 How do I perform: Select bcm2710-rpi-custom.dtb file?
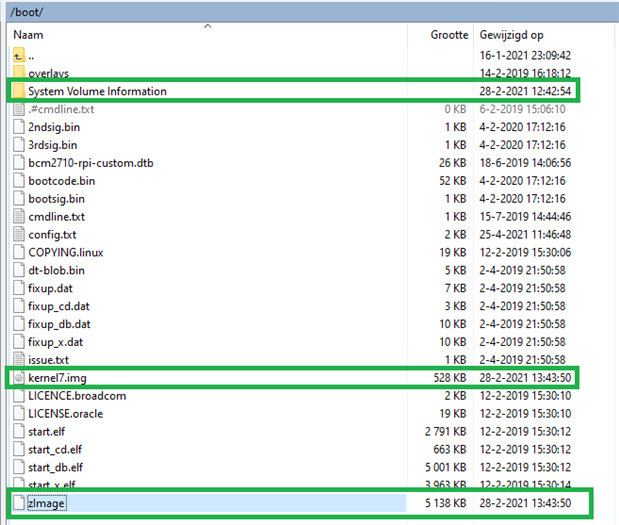click(90, 163)
